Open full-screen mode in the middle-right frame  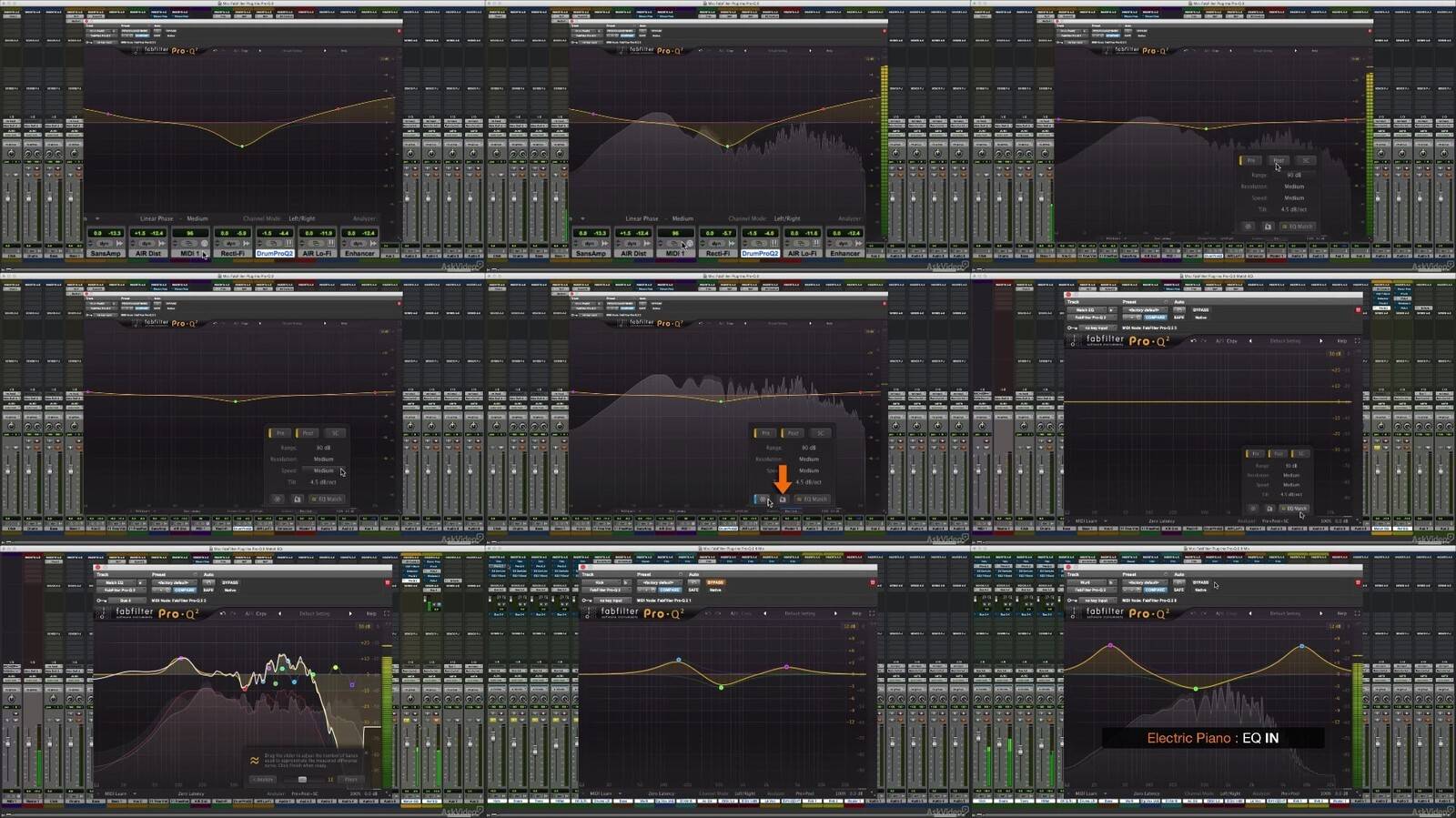coord(1357,341)
